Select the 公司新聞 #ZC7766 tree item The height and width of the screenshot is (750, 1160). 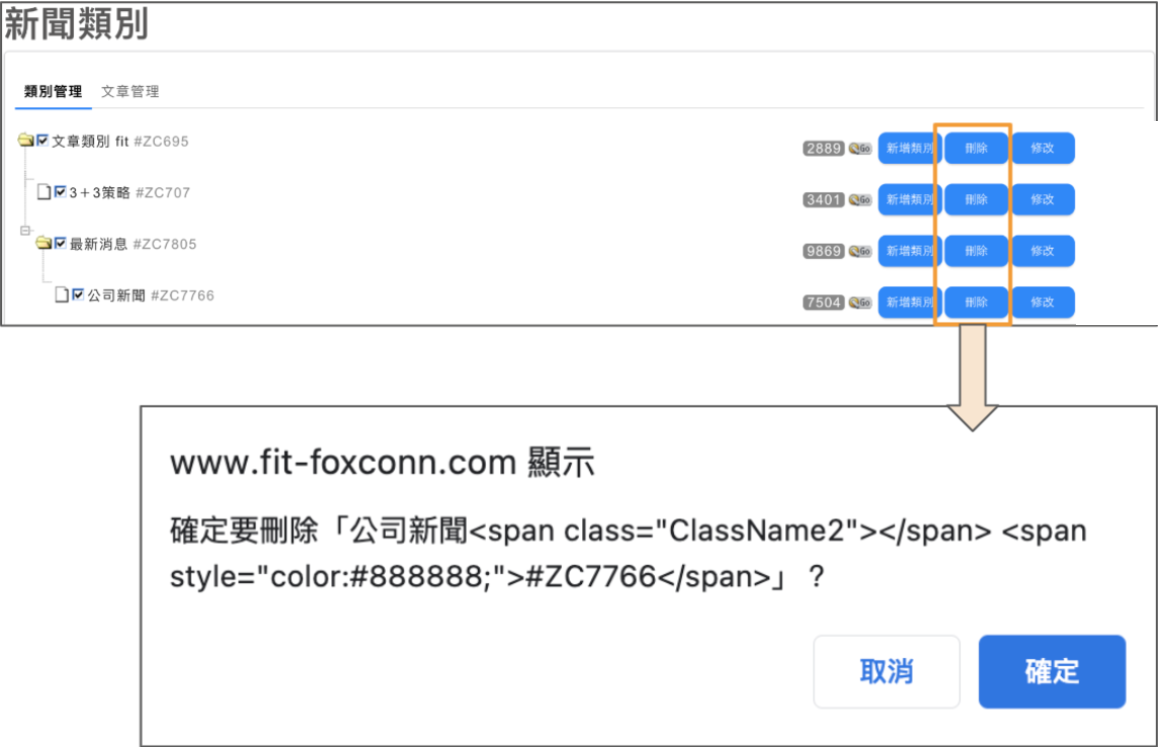(x=151, y=295)
